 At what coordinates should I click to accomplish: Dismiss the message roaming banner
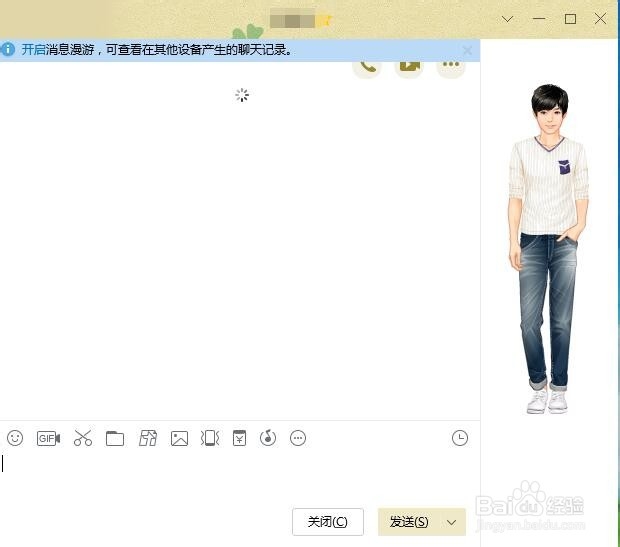(x=467, y=50)
